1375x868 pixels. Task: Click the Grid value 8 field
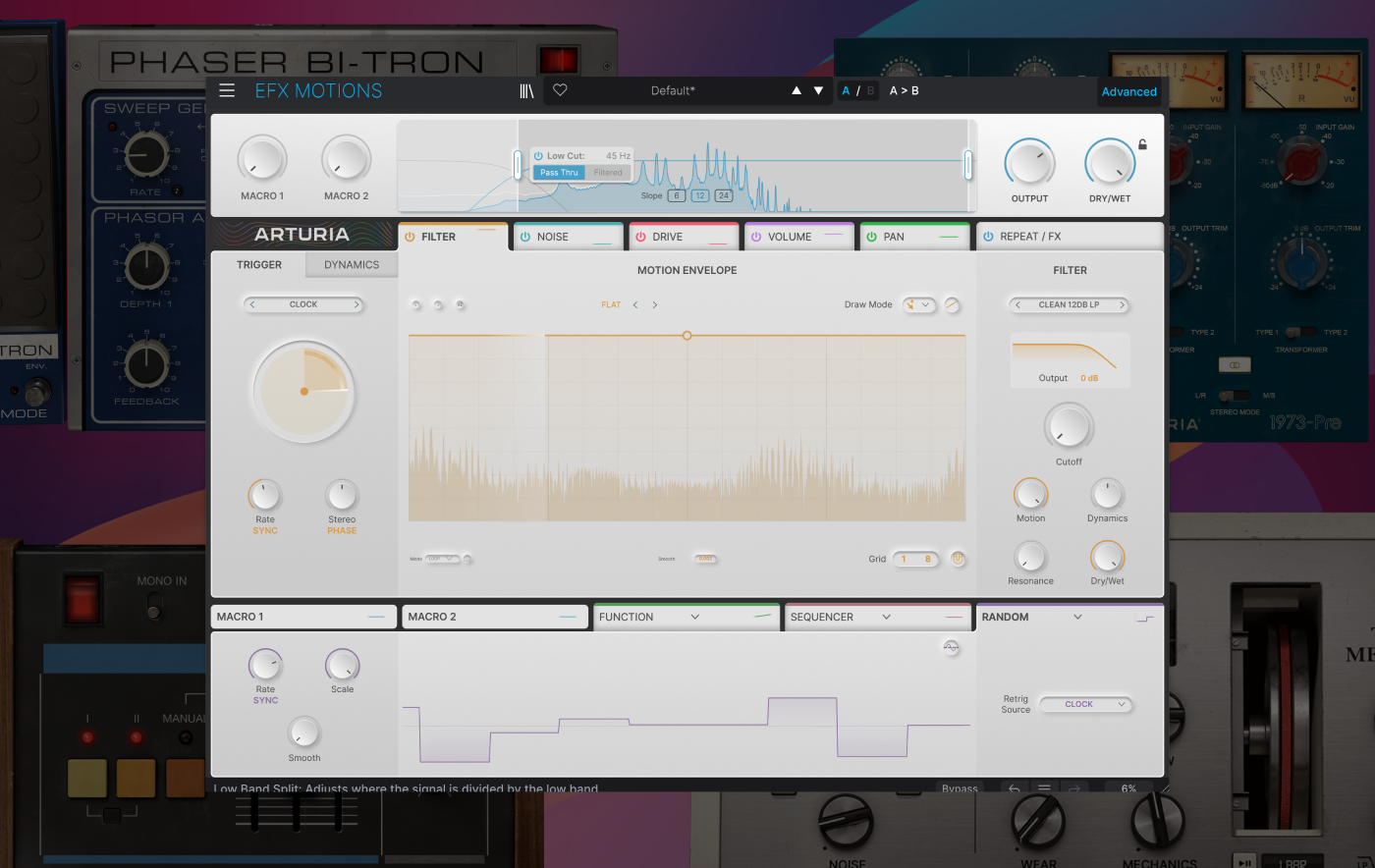point(927,559)
